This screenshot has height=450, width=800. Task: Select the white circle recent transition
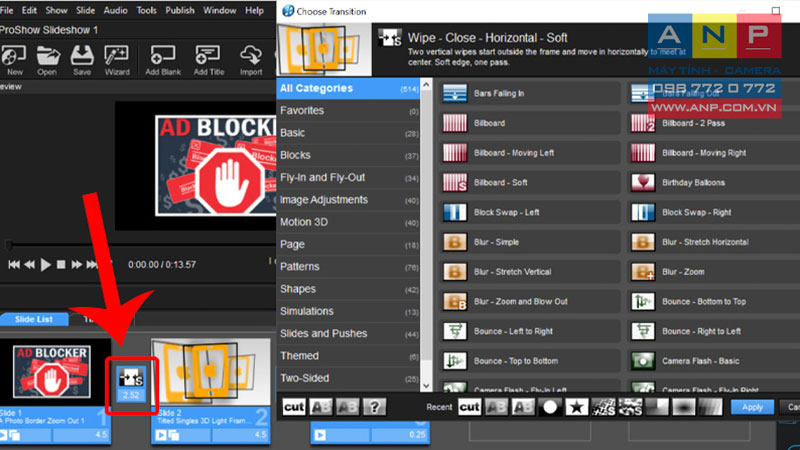(549, 407)
